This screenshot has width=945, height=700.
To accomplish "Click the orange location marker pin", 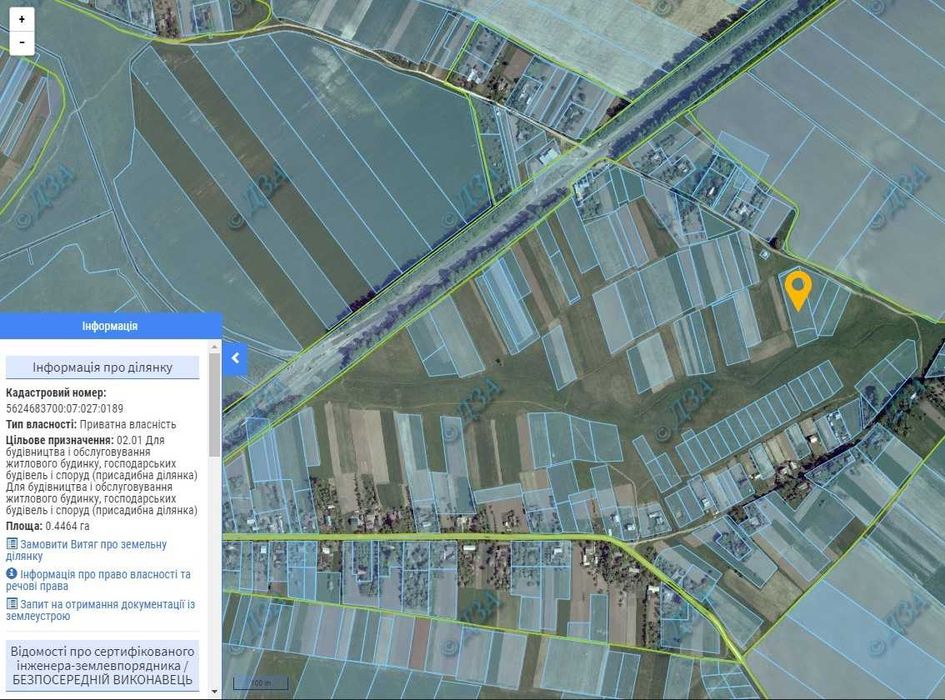I will 799,291.
